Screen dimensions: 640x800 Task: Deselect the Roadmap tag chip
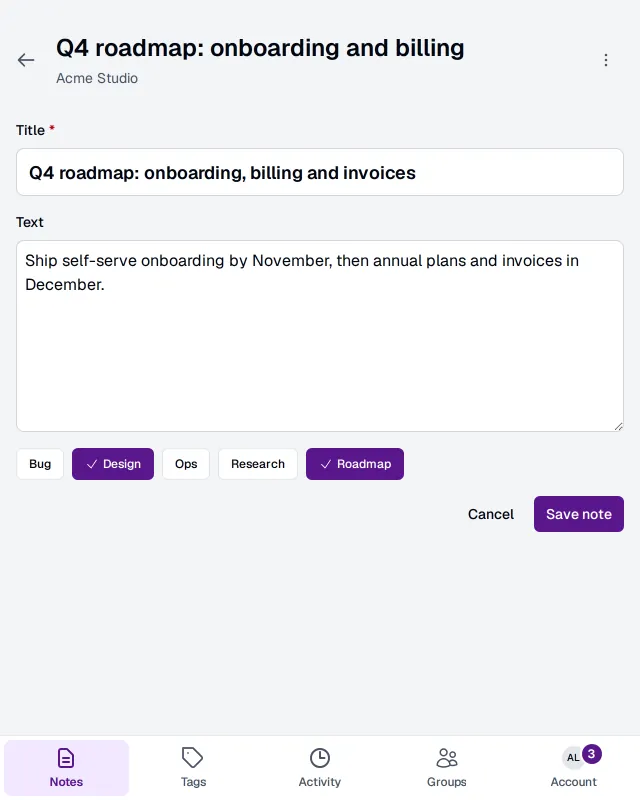coord(355,464)
